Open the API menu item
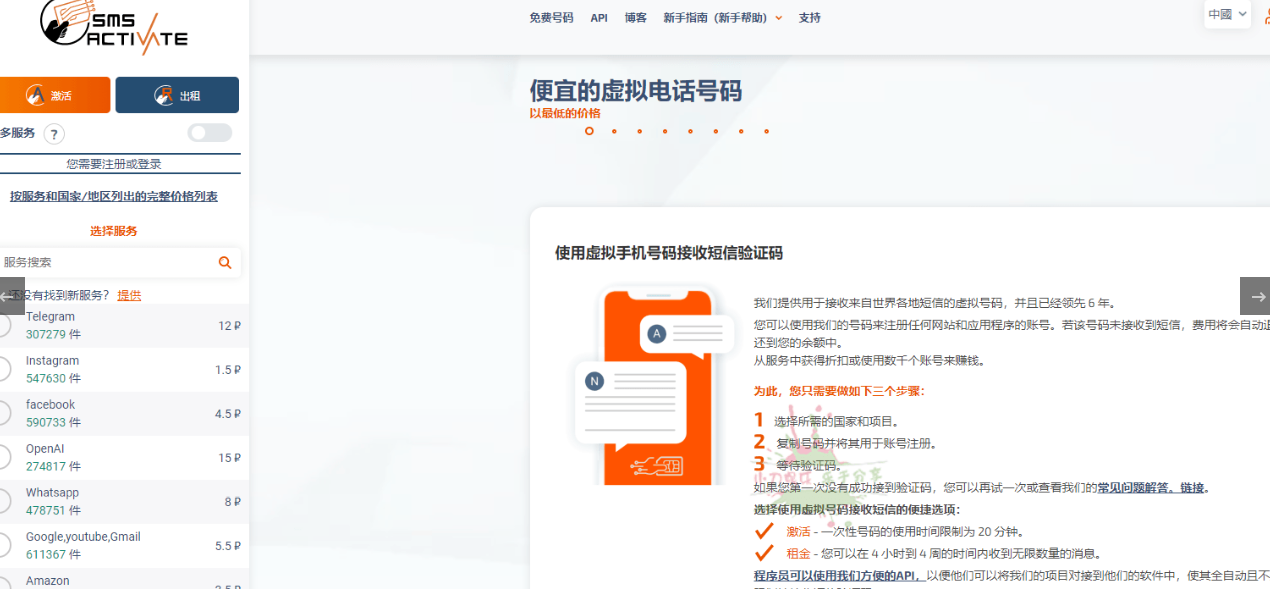The width and height of the screenshot is (1270, 589). 599,18
